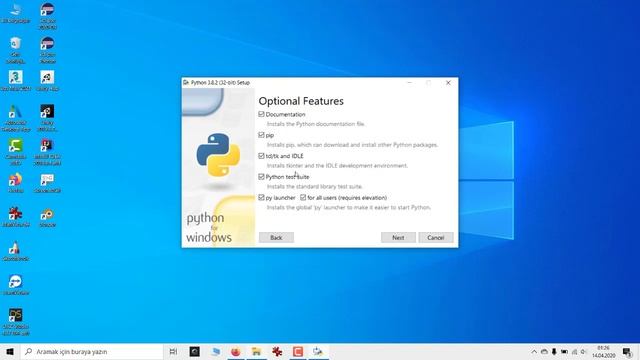
Task: Select the Eclipse shortcut beside Recycle Bin
Action: 47,50
